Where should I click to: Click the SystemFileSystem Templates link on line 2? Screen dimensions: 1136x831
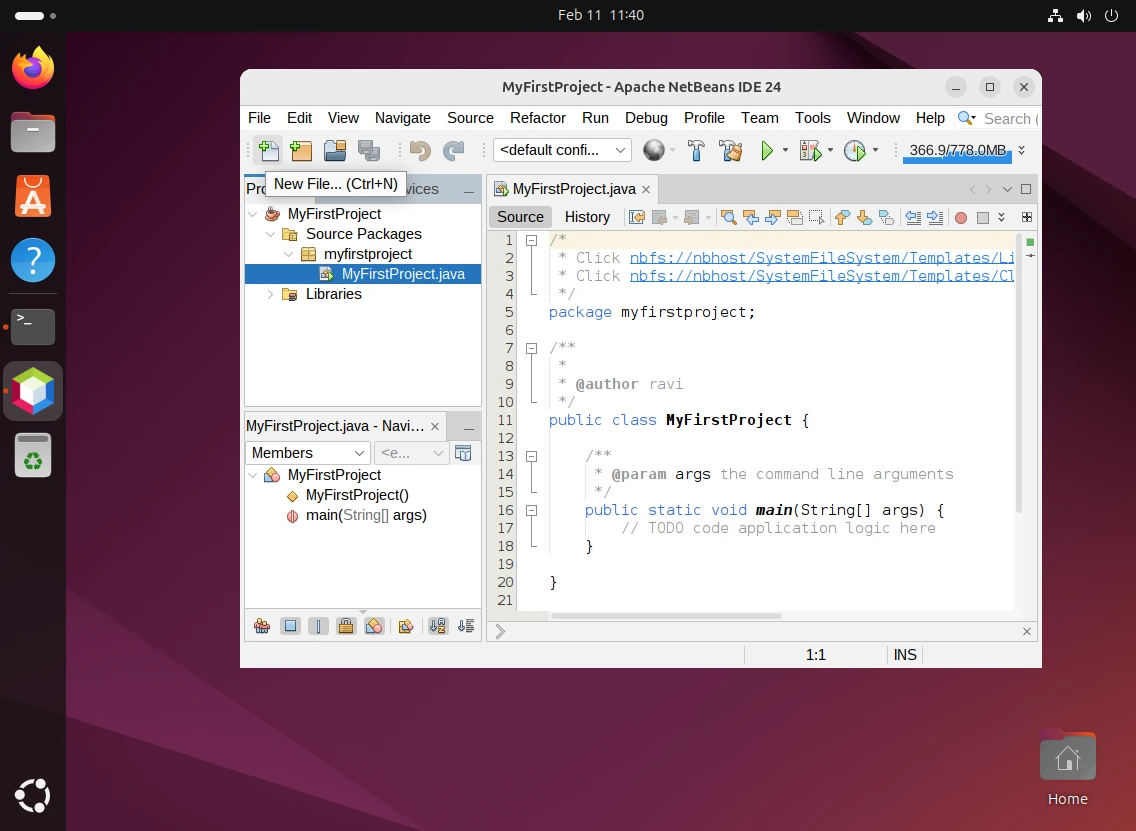pos(820,257)
